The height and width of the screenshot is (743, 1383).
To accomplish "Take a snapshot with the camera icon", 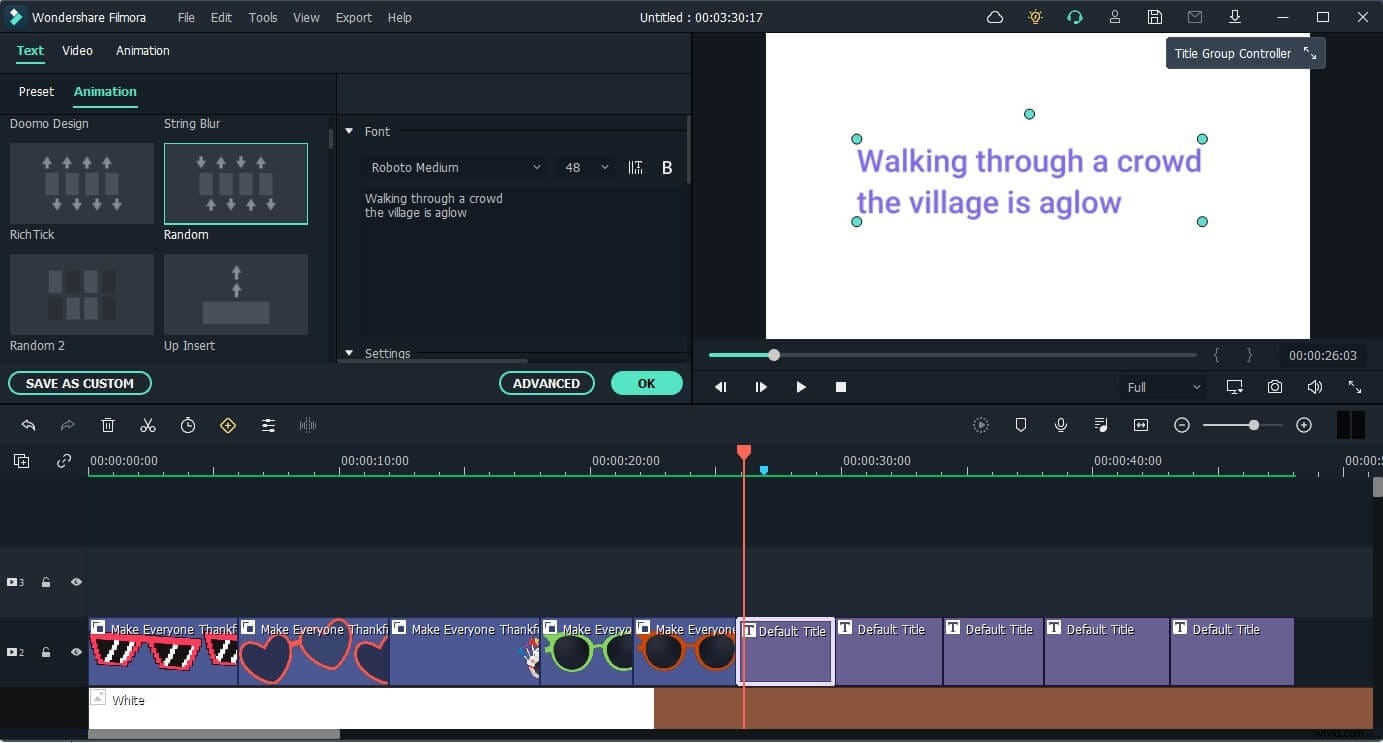I will point(1274,387).
